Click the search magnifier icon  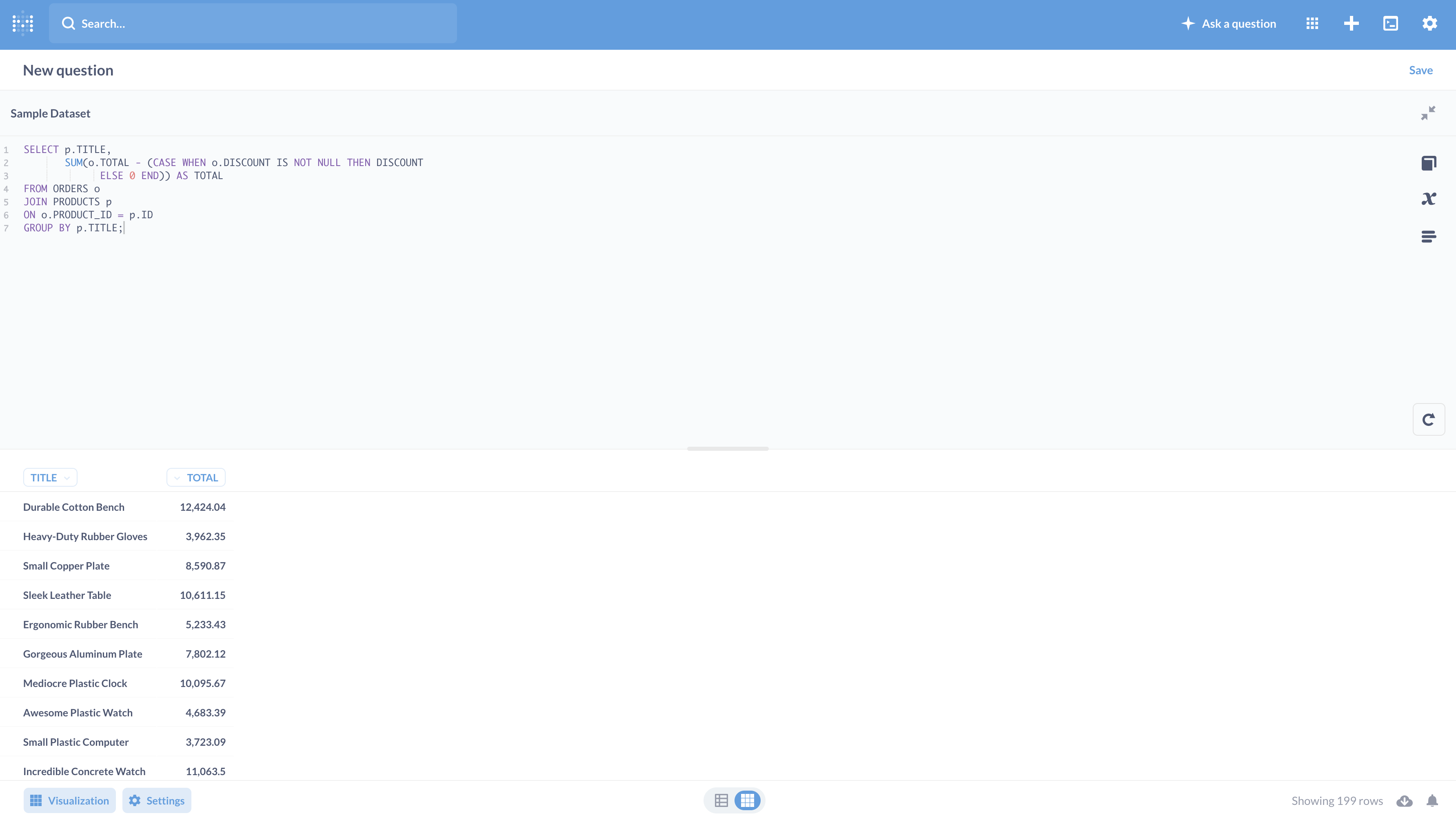(69, 23)
